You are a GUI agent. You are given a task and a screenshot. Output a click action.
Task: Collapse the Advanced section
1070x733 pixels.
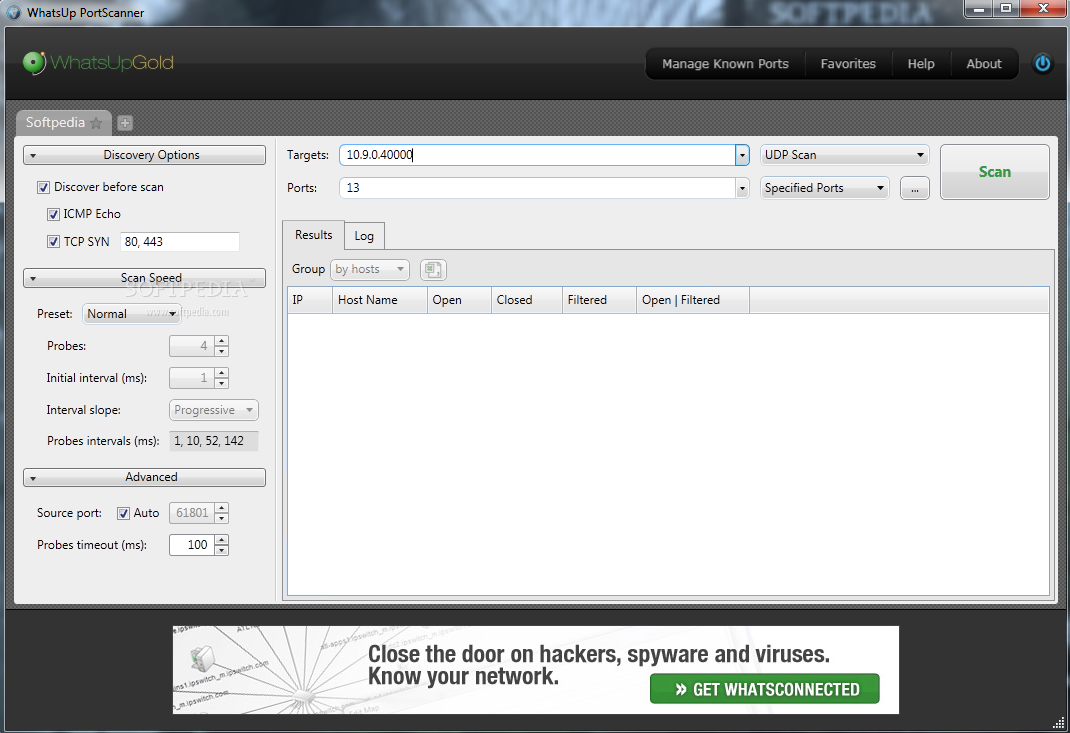pyautogui.click(x=145, y=477)
